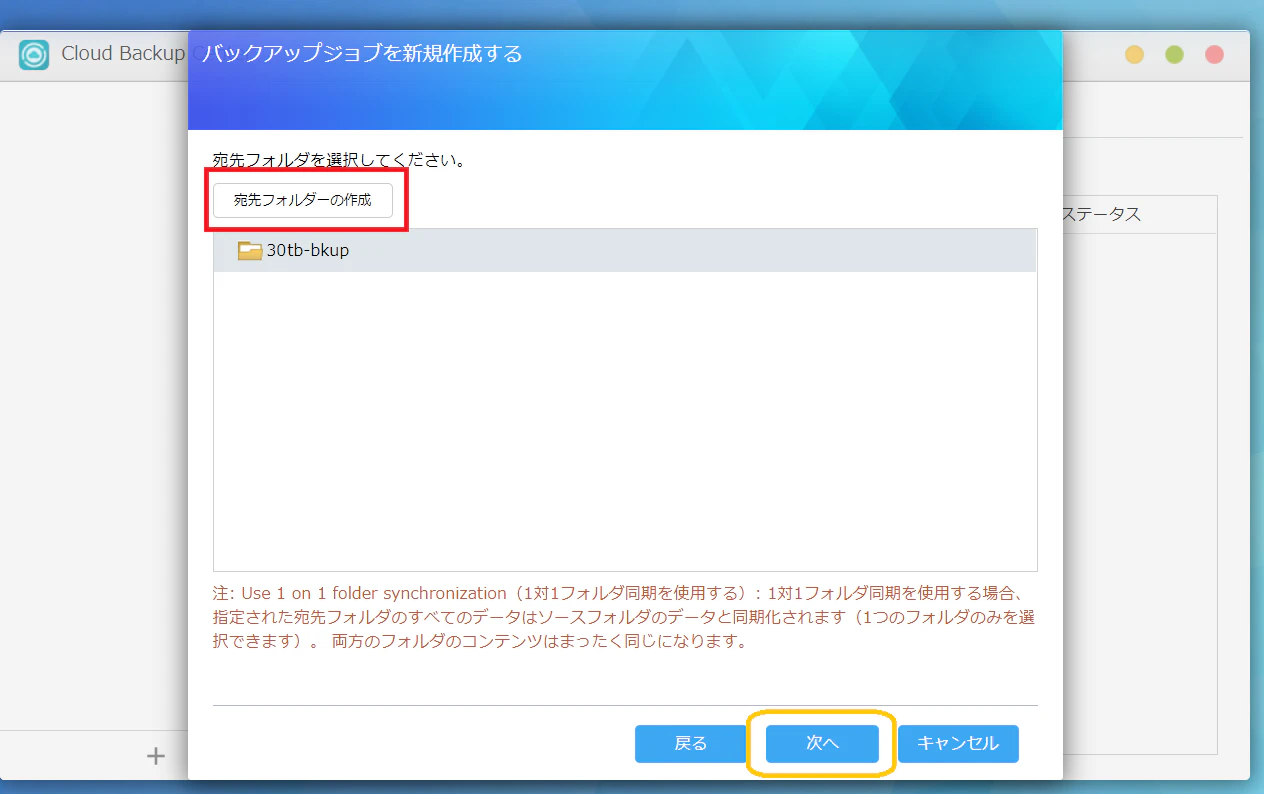Cancel the wizard with キャンセル
The height and width of the screenshot is (794, 1264).
coord(958,743)
